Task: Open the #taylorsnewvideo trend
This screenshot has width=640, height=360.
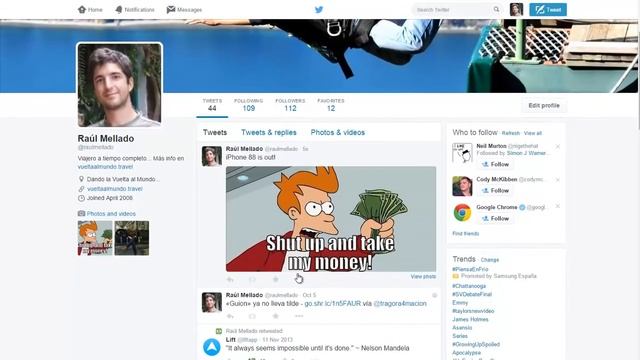Action: pyautogui.click(x=473, y=311)
